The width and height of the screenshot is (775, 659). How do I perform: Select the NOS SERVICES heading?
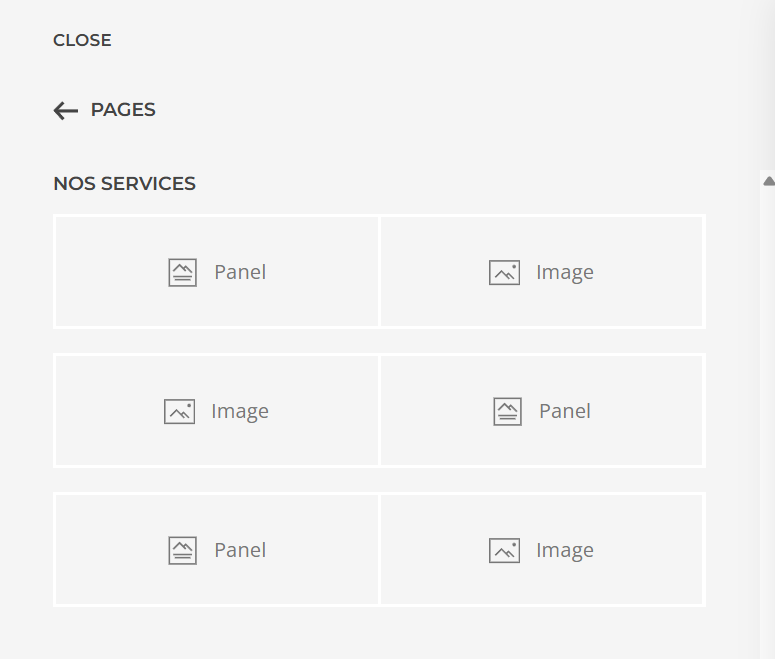click(124, 184)
